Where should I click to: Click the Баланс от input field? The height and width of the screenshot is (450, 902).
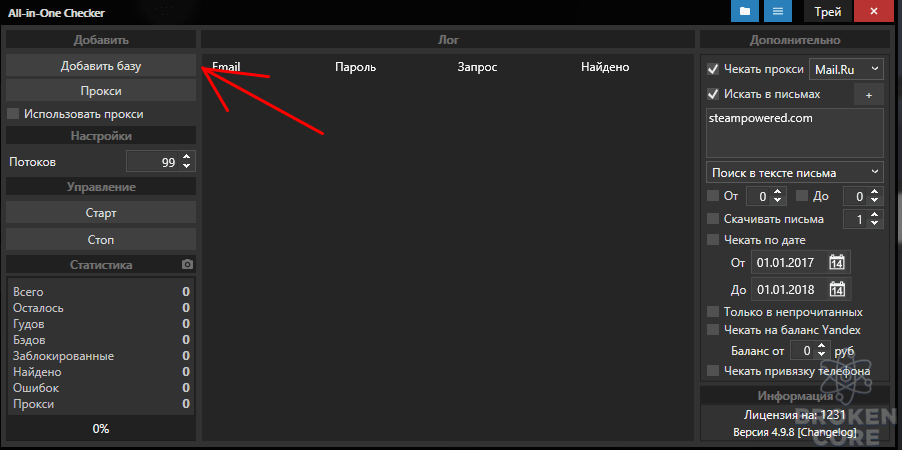coord(802,350)
